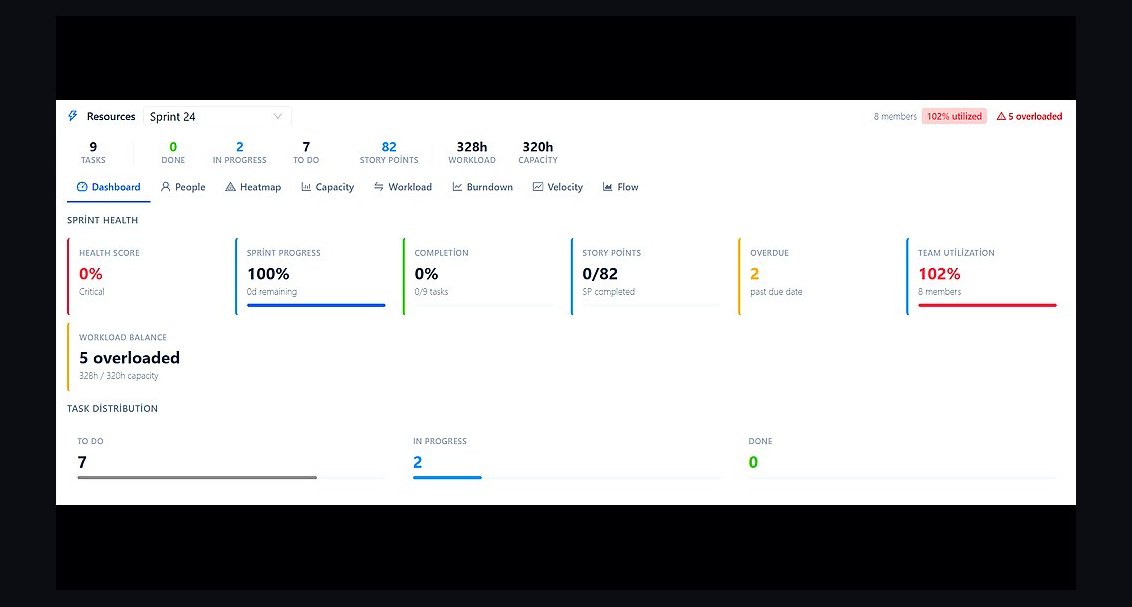
Task: Click the overloaded warning triangle icon
Action: (x=1001, y=116)
